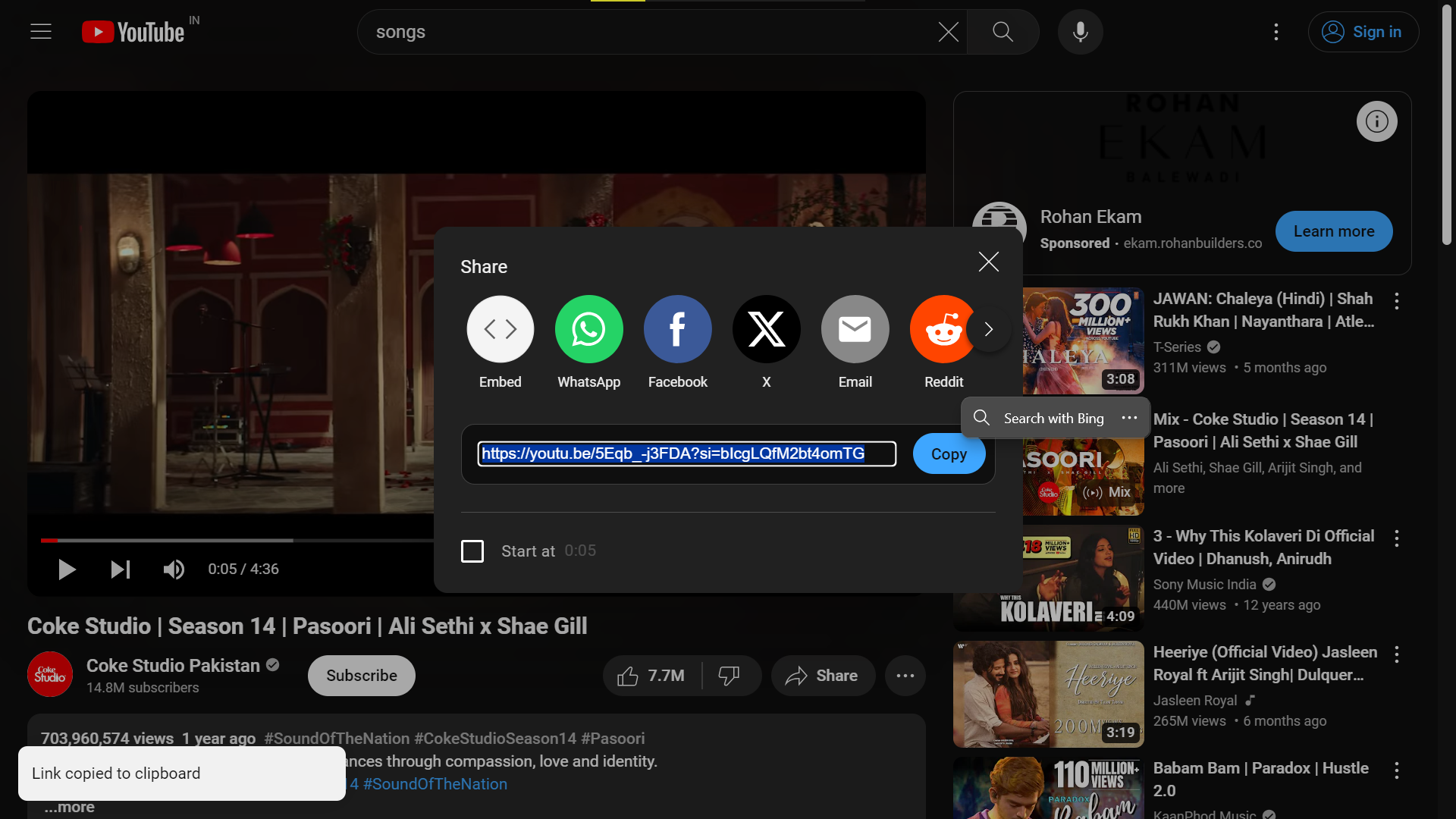Select the Embed code icon
The width and height of the screenshot is (1456, 819).
tap(500, 329)
